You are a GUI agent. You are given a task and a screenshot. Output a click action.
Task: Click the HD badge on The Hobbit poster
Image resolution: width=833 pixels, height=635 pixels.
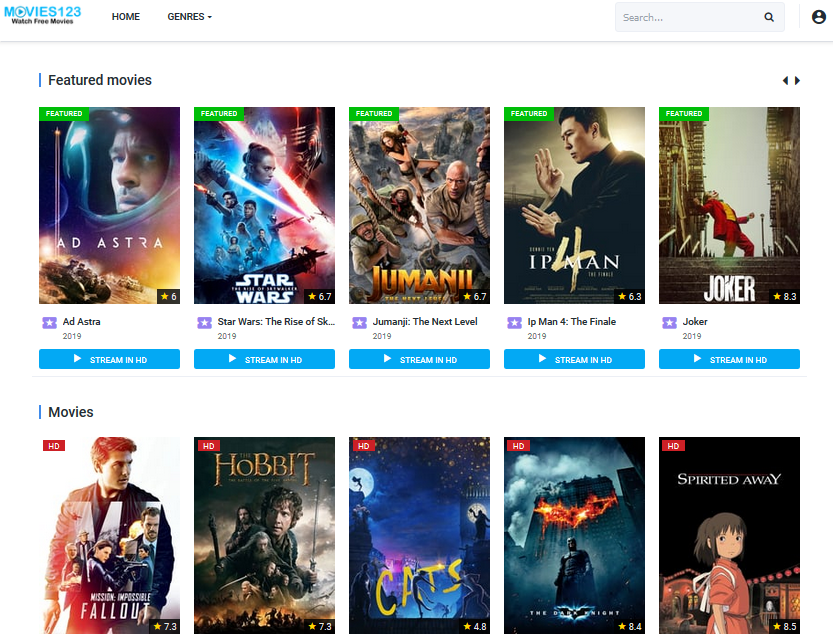point(209,446)
